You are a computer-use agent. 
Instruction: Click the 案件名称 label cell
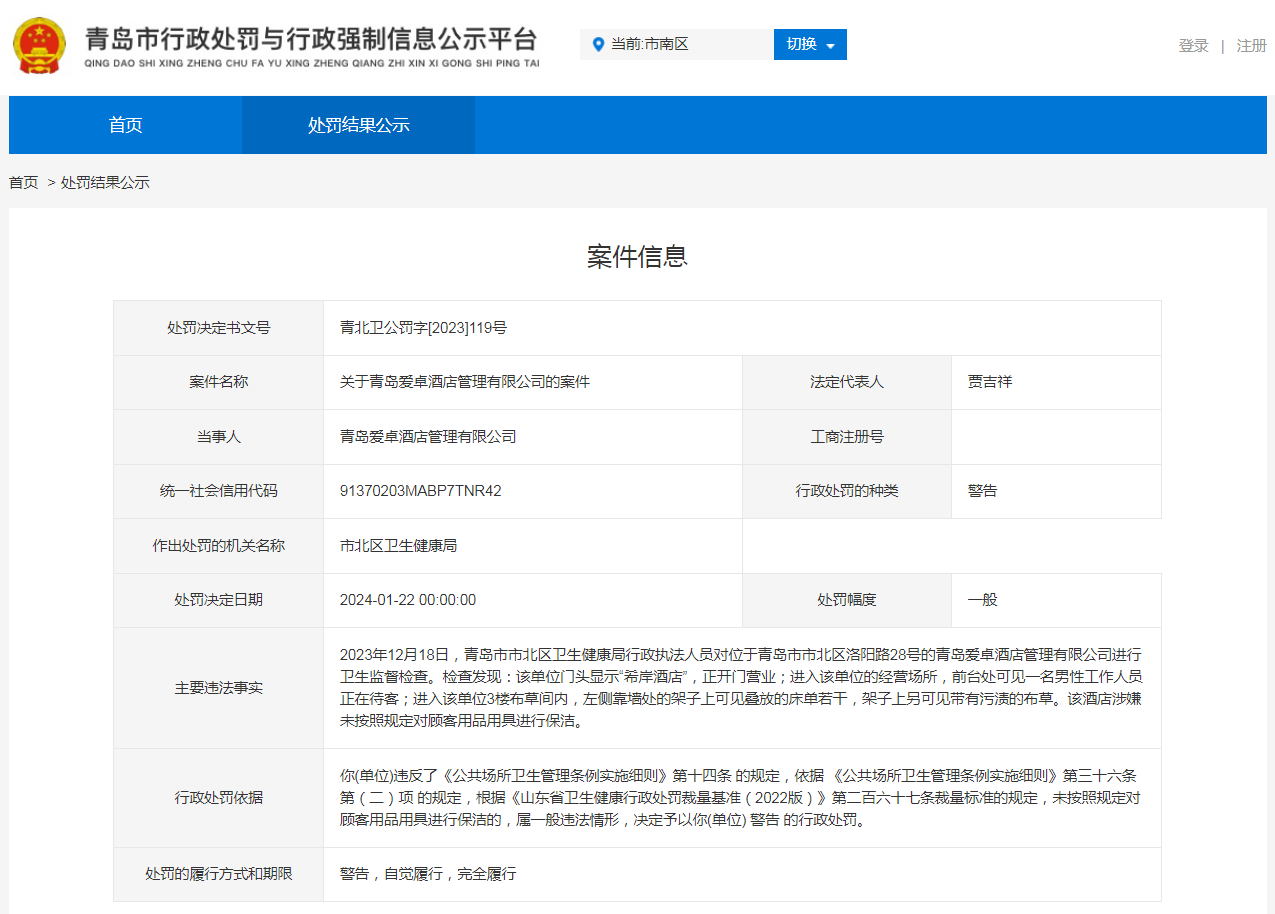point(219,382)
